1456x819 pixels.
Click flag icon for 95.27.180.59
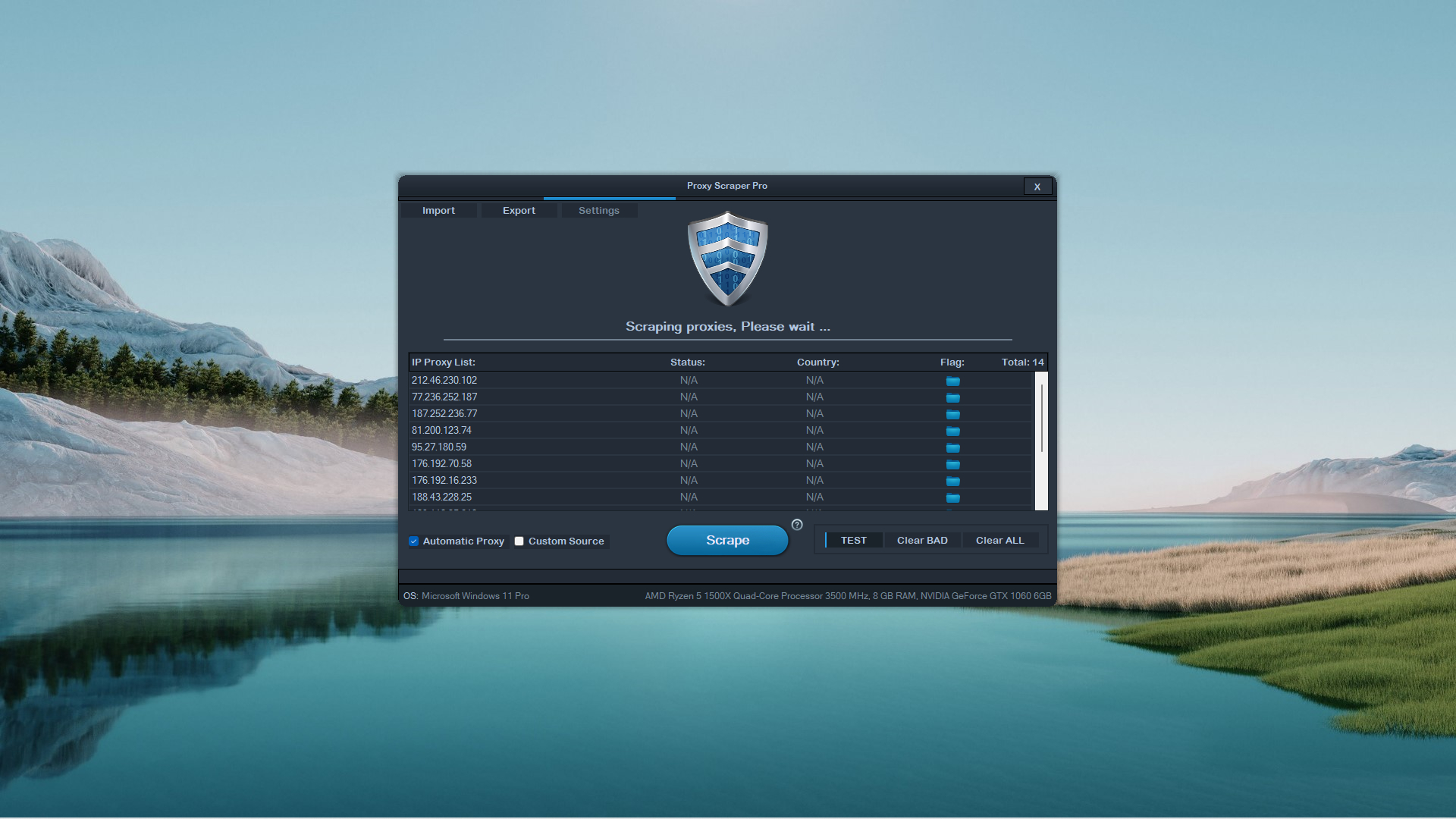click(953, 447)
